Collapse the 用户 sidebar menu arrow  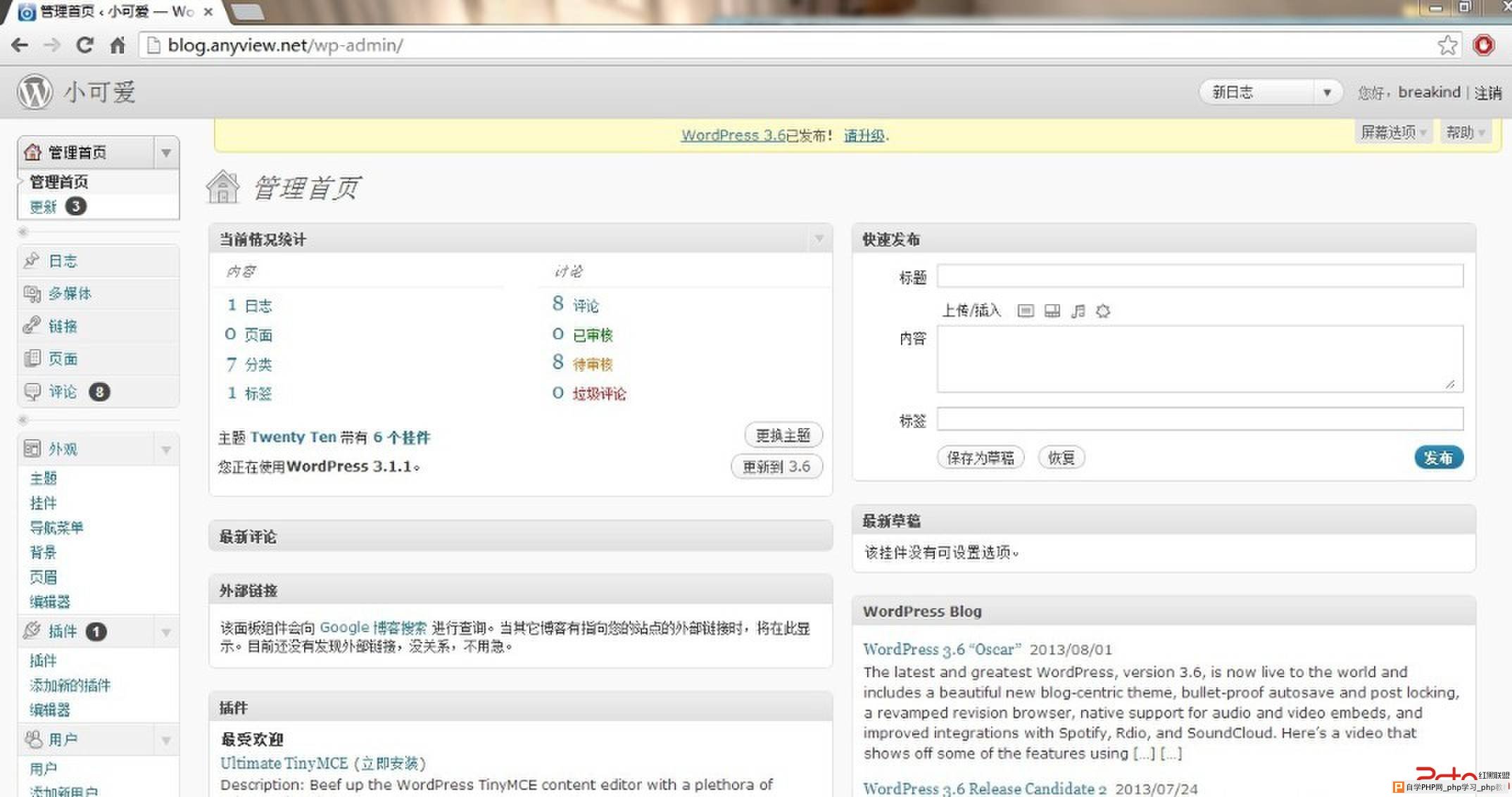point(166,740)
